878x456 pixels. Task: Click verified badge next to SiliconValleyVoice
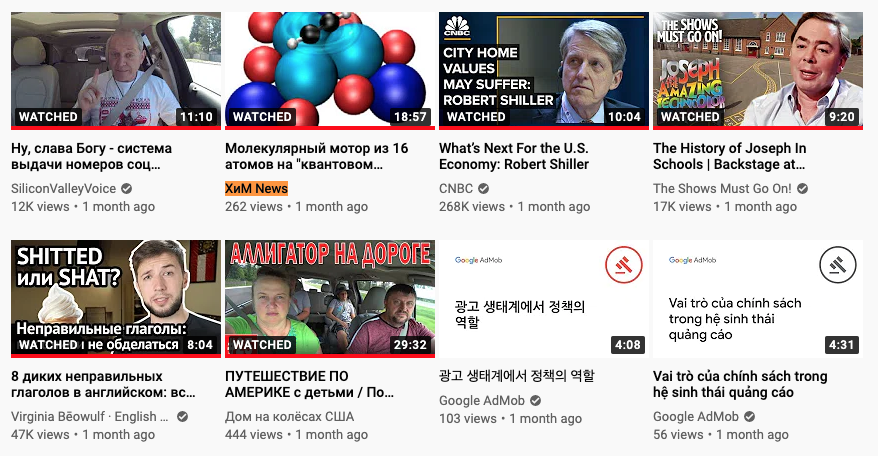click(x=127, y=189)
